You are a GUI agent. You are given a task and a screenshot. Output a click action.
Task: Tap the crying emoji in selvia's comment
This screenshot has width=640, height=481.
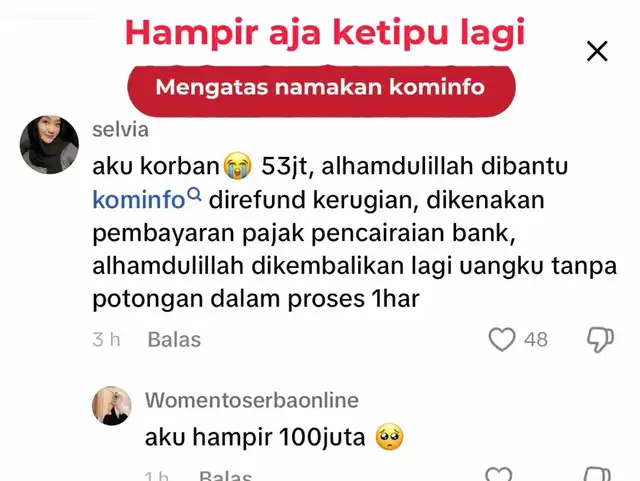point(238,166)
